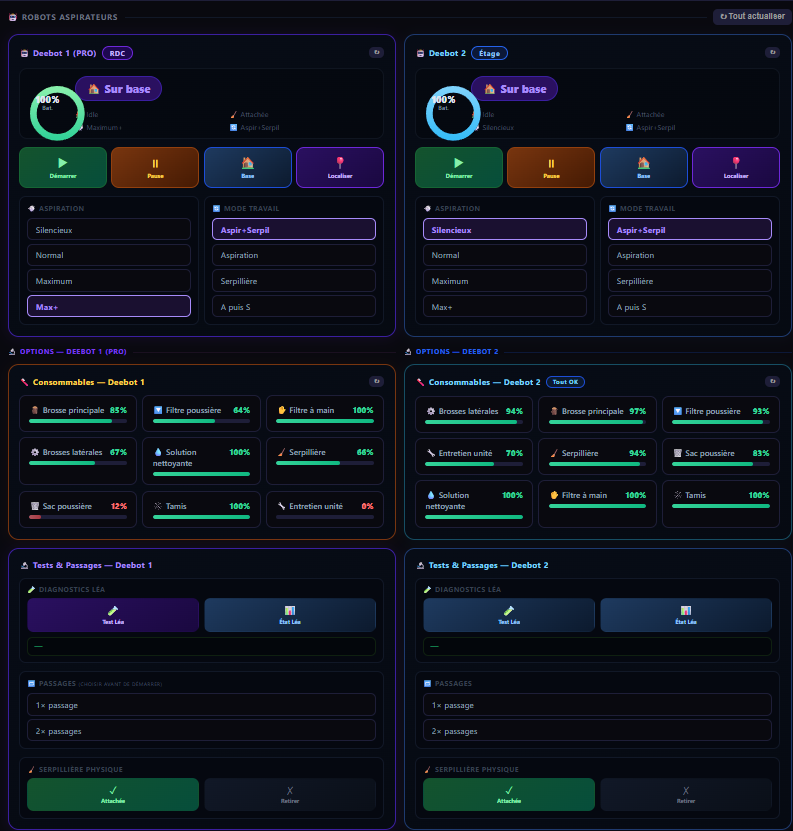Refresh the Deebot 2 card

773,52
